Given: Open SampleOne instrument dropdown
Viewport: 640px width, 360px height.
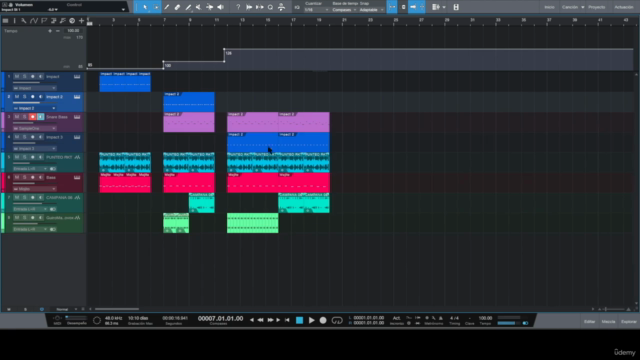Looking at the screenshot, I should pyautogui.click(x=34, y=129).
